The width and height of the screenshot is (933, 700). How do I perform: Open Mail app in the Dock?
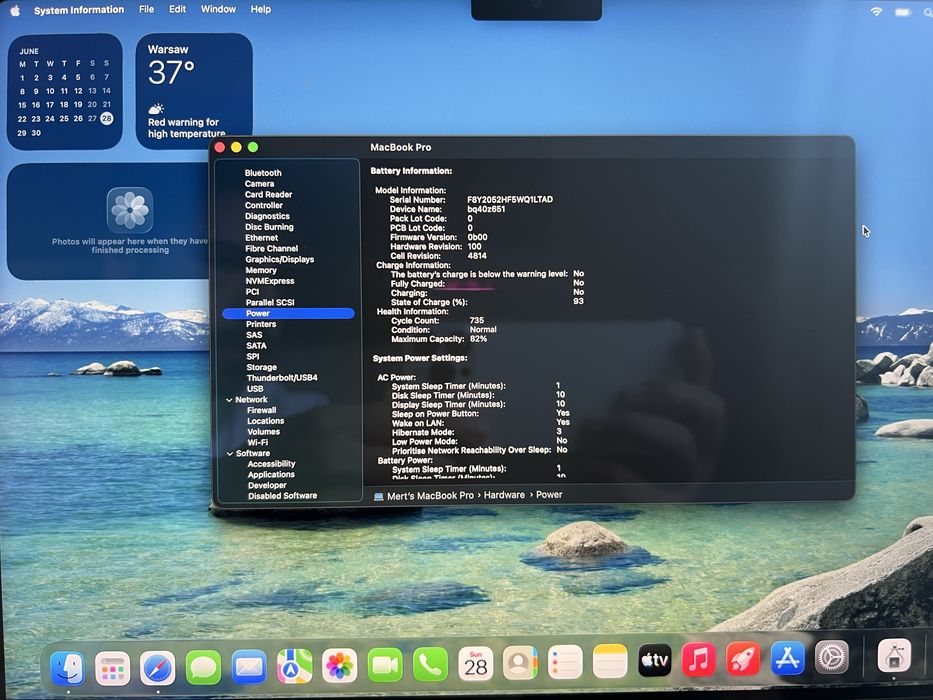click(x=249, y=667)
